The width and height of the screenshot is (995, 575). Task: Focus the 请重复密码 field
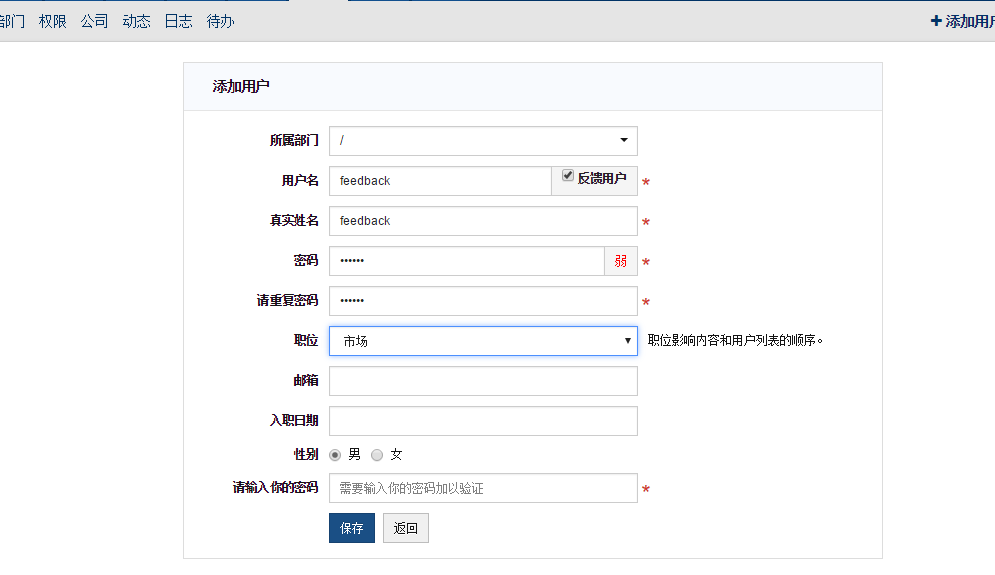[x=483, y=301]
